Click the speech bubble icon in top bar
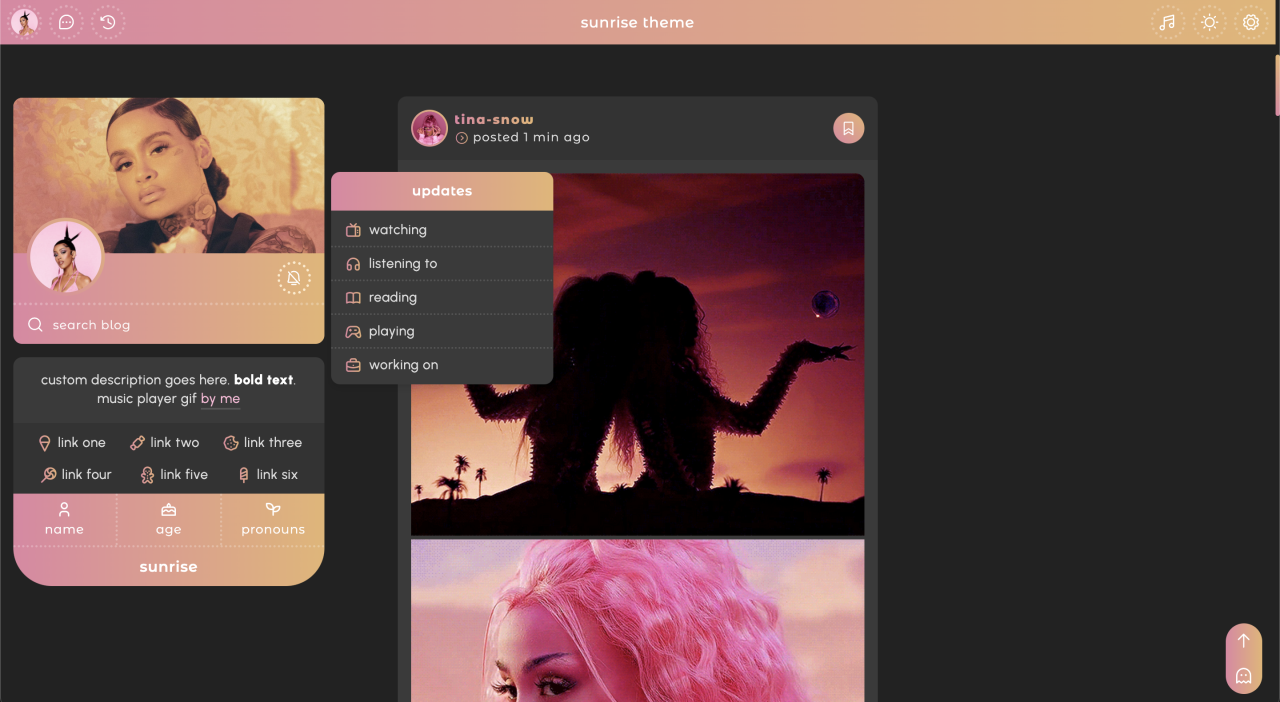Image resolution: width=1280 pixels, height=702 pixels. [67, 22]
